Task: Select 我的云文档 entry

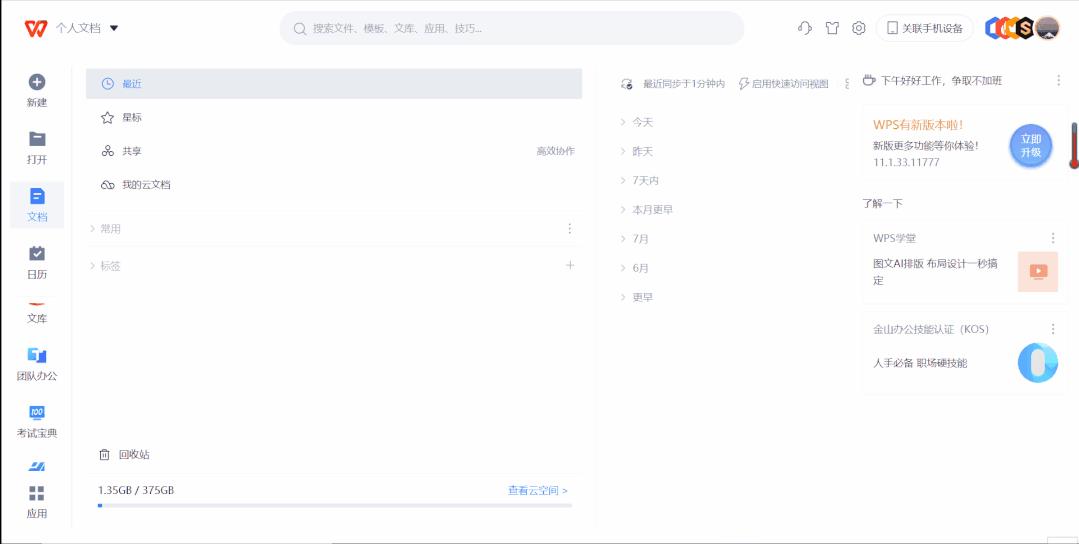Action: (146, 185)
